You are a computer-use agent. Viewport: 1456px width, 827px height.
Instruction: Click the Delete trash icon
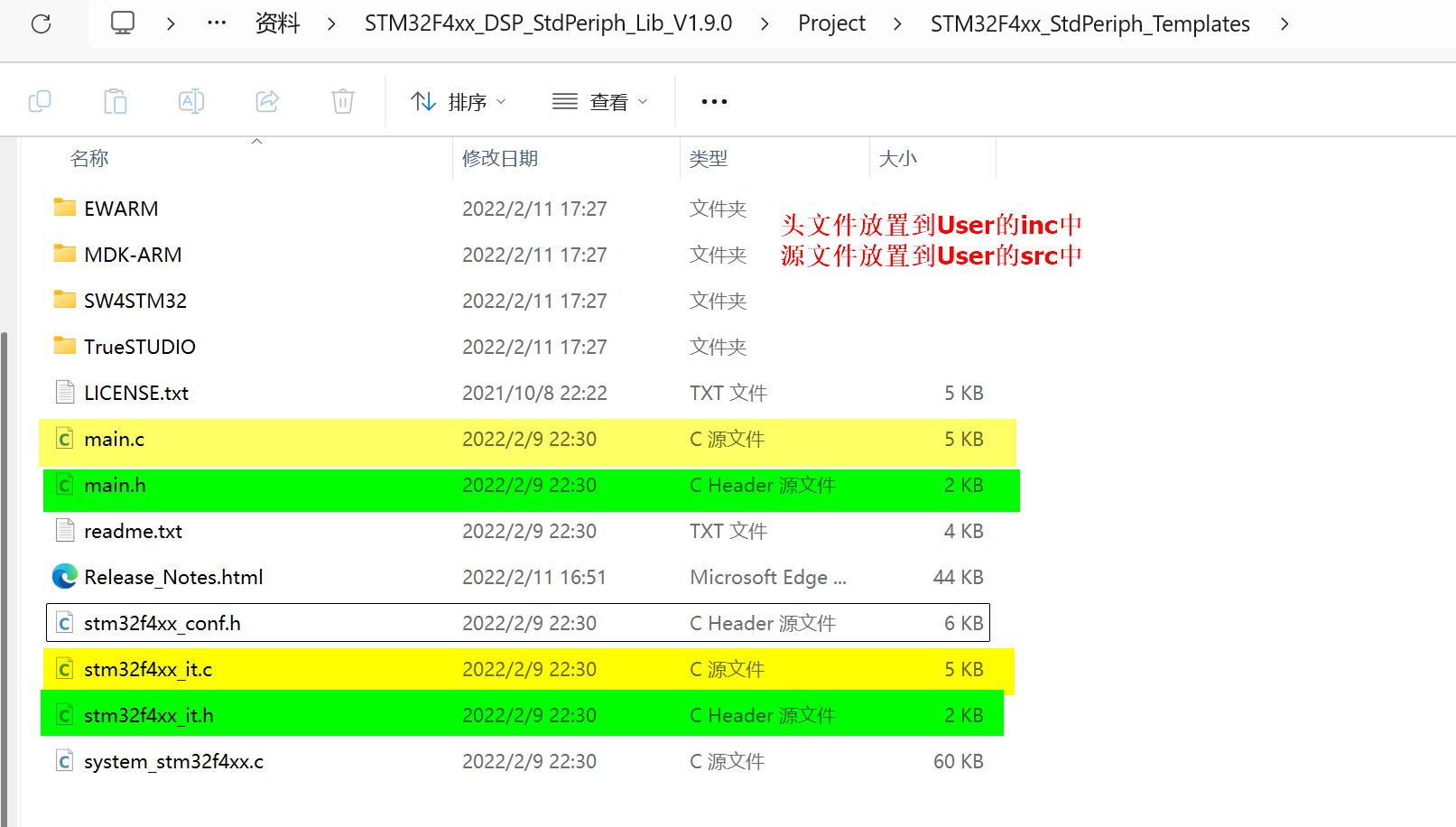click(x=343, y=101)
